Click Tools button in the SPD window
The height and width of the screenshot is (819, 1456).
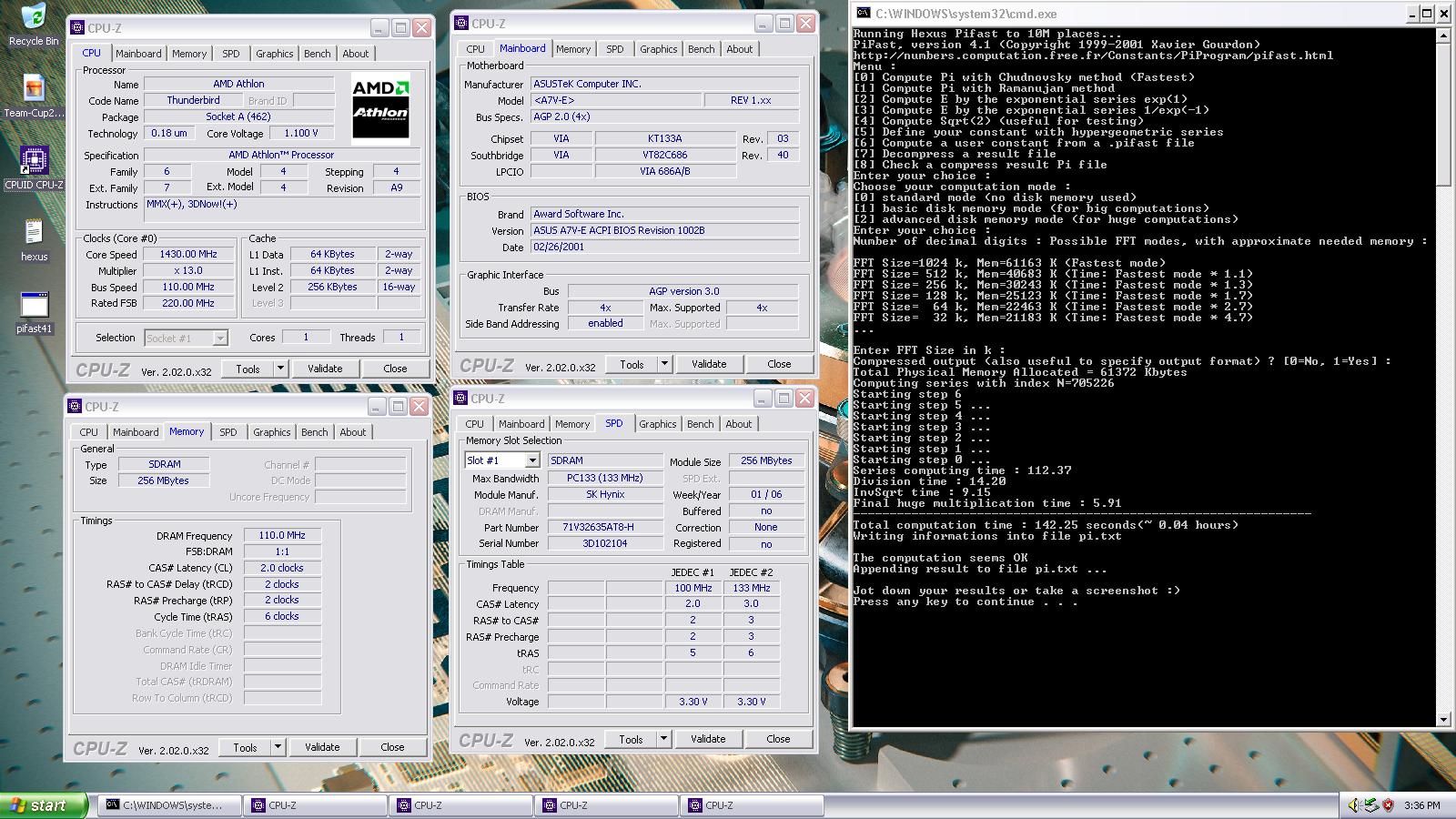click(x=631, y=739)
